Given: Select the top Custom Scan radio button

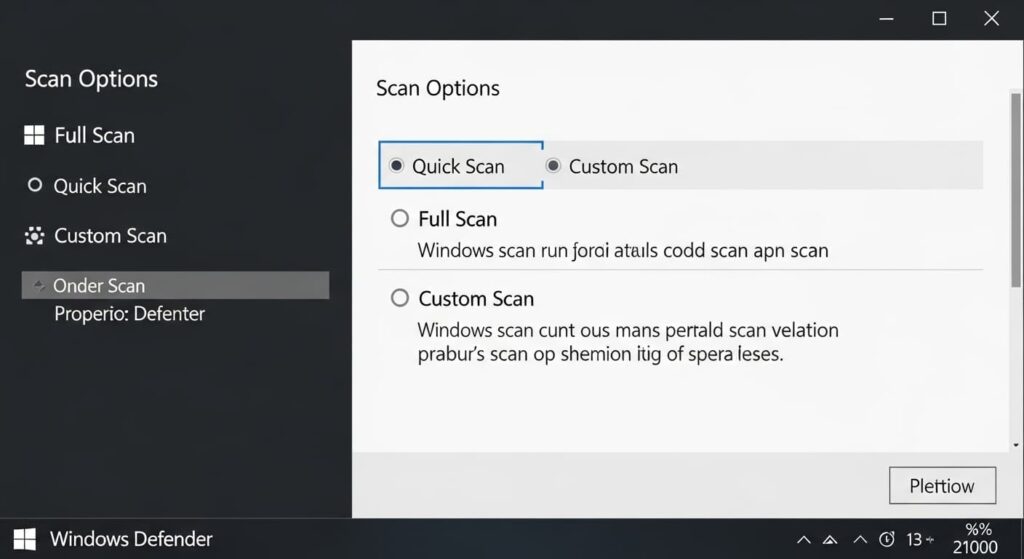Looking at the screenshot, I should pos(553,166).
